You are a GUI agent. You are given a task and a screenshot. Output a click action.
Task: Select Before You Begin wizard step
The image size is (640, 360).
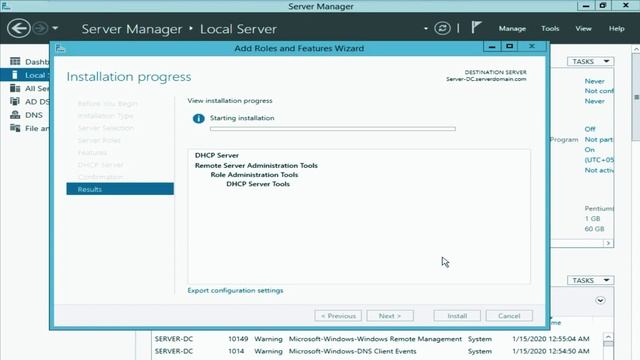tap(108, 104)
